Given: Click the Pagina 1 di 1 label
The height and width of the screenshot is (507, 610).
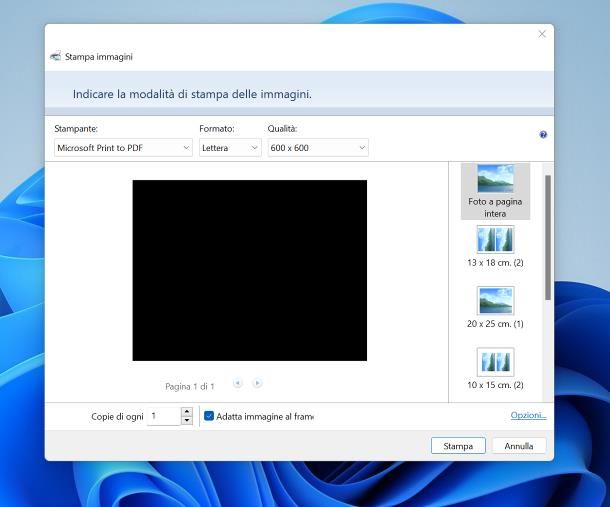Looking at the screenshot, I should (x=190, y=386).
